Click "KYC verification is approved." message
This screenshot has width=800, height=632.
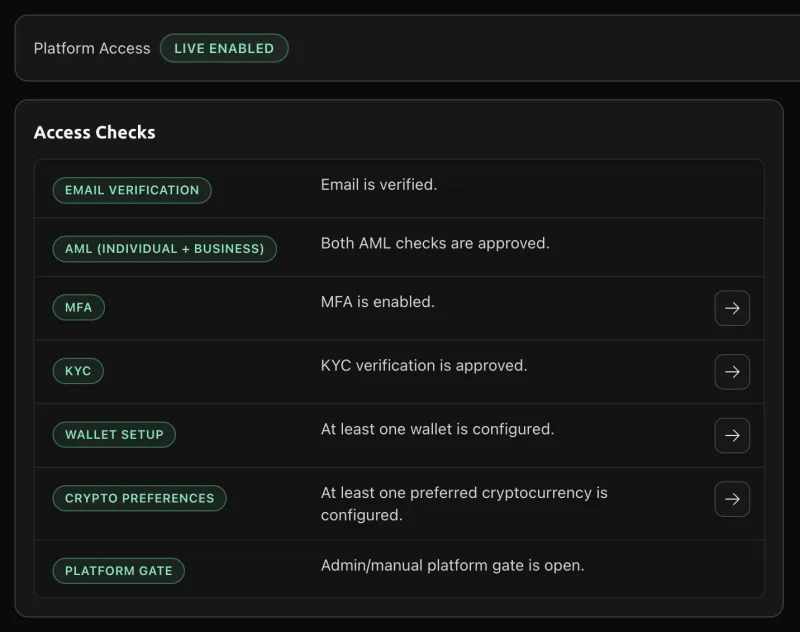point(423,365)
